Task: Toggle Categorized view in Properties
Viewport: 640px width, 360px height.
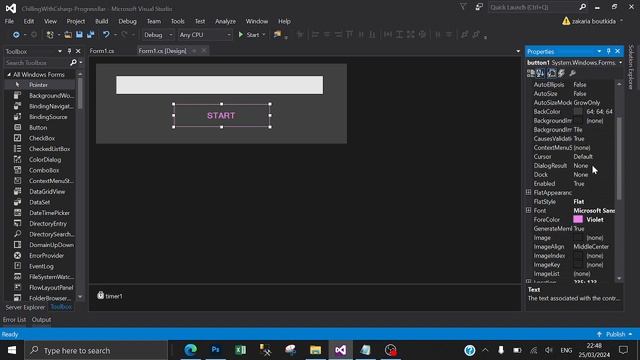Action: pyautogui.click(x=531, y=73)
